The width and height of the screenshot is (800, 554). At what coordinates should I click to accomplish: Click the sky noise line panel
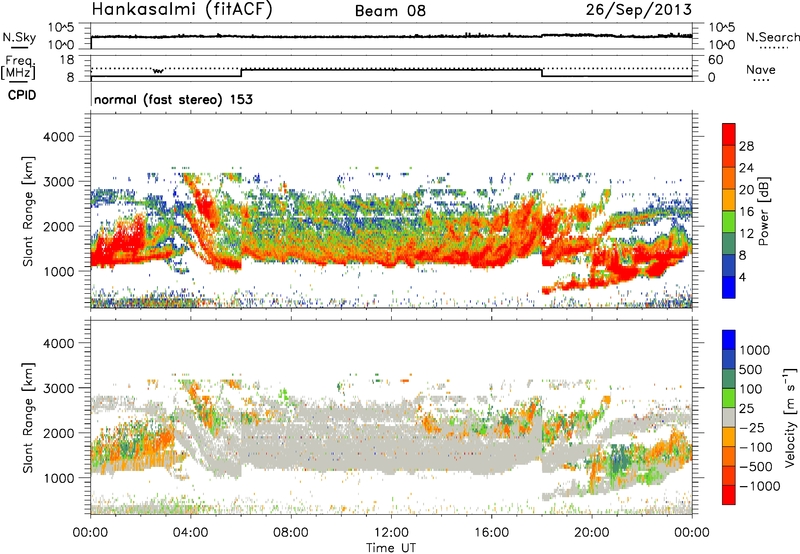pyautogui.click(x=391, y=36)
